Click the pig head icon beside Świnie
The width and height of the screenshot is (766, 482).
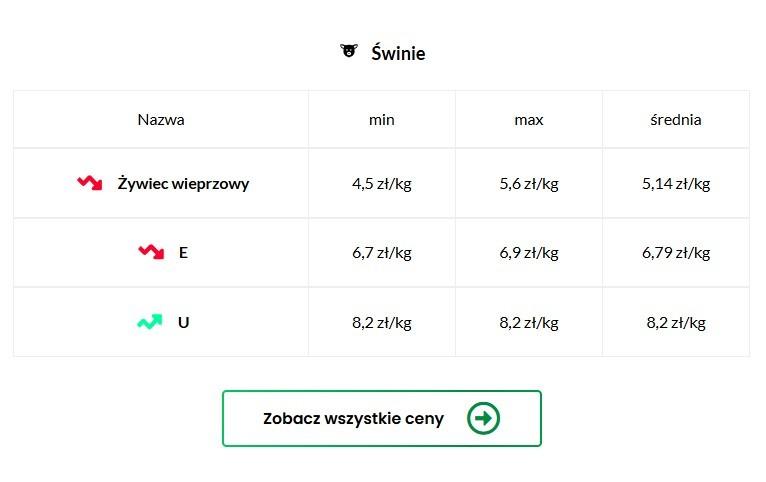pyautogui.click(x=349, y=52)
